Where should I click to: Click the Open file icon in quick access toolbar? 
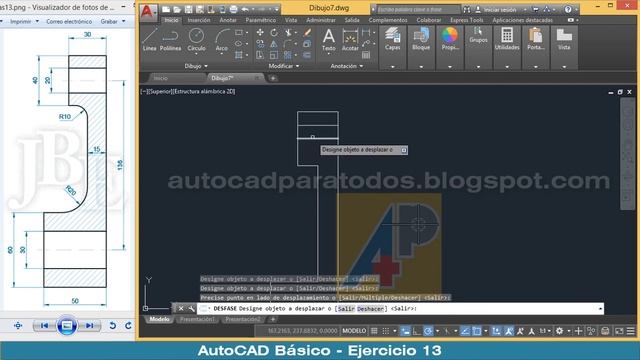[177, 9]
